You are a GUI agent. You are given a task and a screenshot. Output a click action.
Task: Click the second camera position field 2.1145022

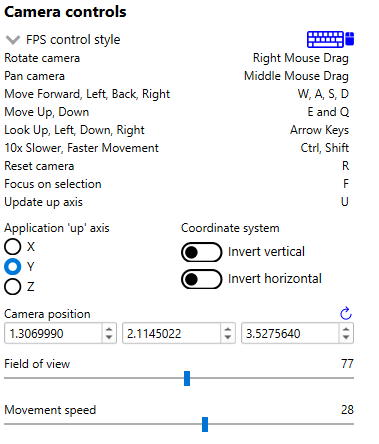[171, 333]
